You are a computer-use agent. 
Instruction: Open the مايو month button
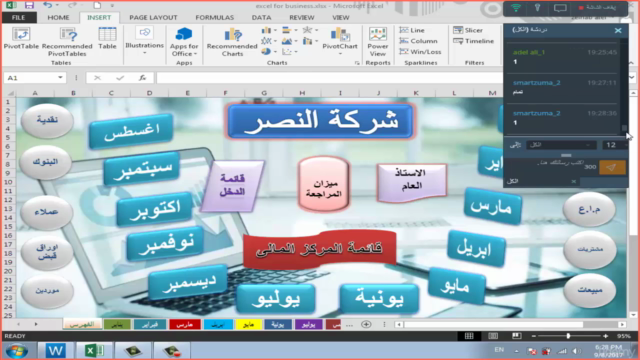tap(457, 285)
